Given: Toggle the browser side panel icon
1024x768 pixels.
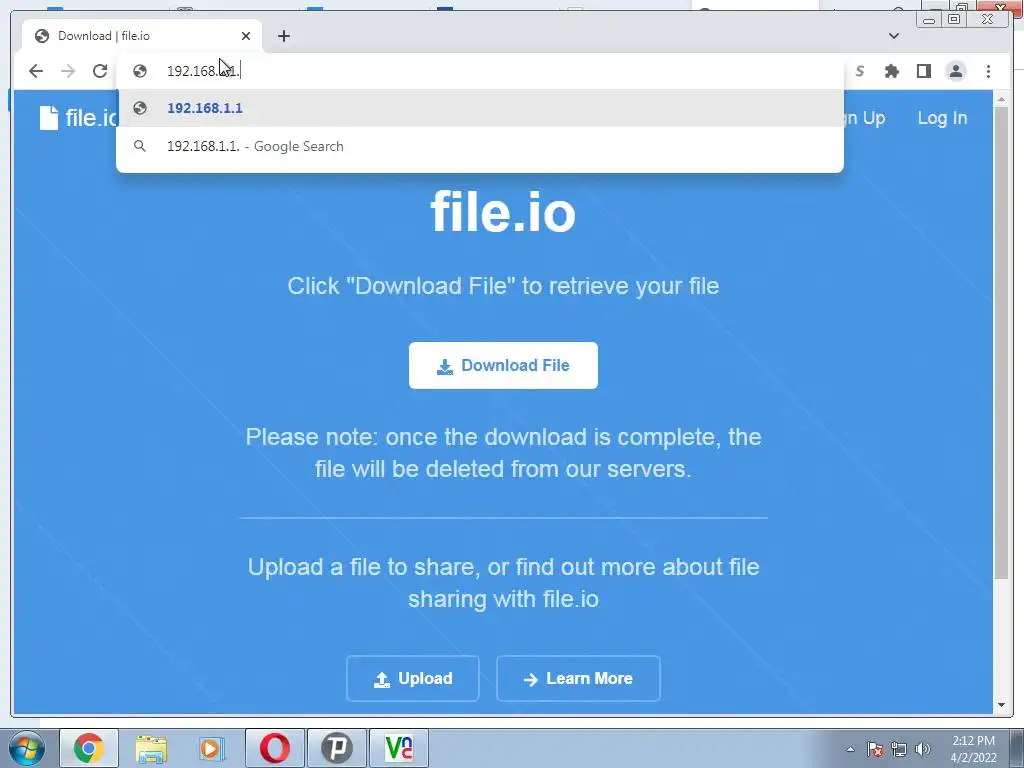Looking at the screenshot, I should click(923, 71).
